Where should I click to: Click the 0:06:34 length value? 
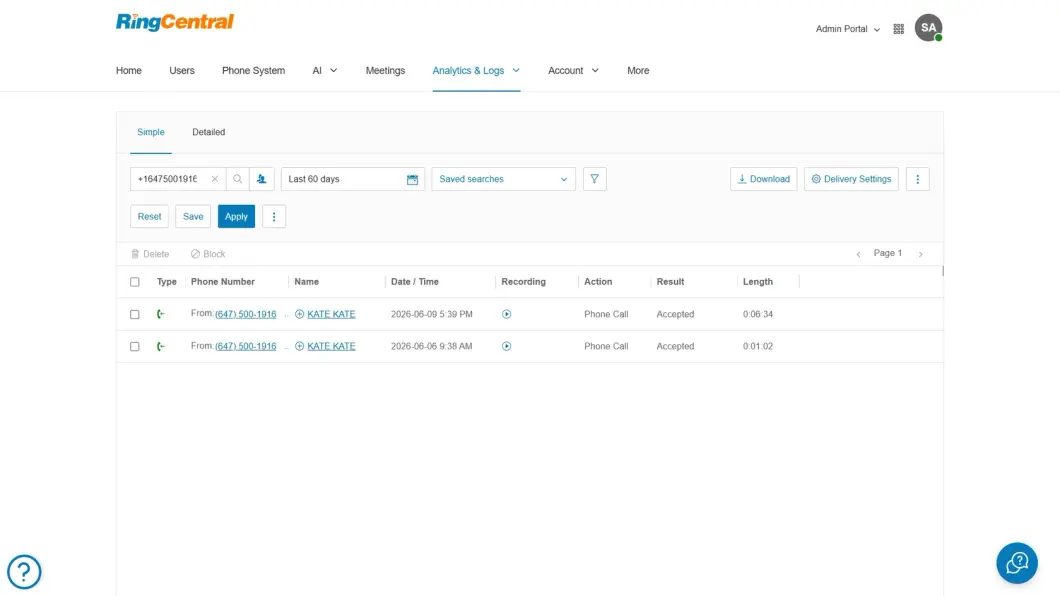coord(758,314)
